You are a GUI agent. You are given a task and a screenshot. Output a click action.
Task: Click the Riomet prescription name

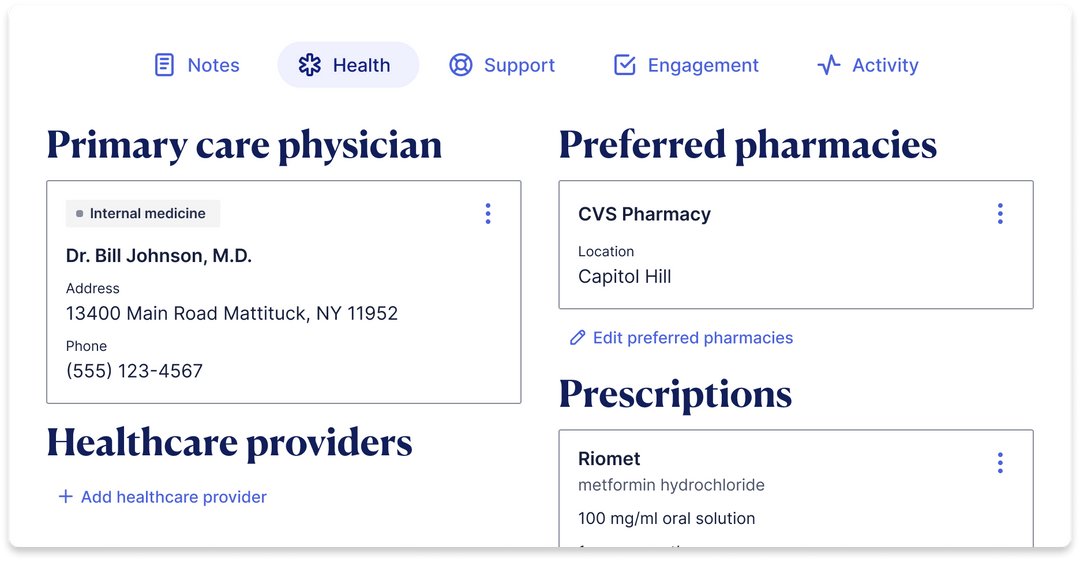pyautogui.click(x=609, y=459)
